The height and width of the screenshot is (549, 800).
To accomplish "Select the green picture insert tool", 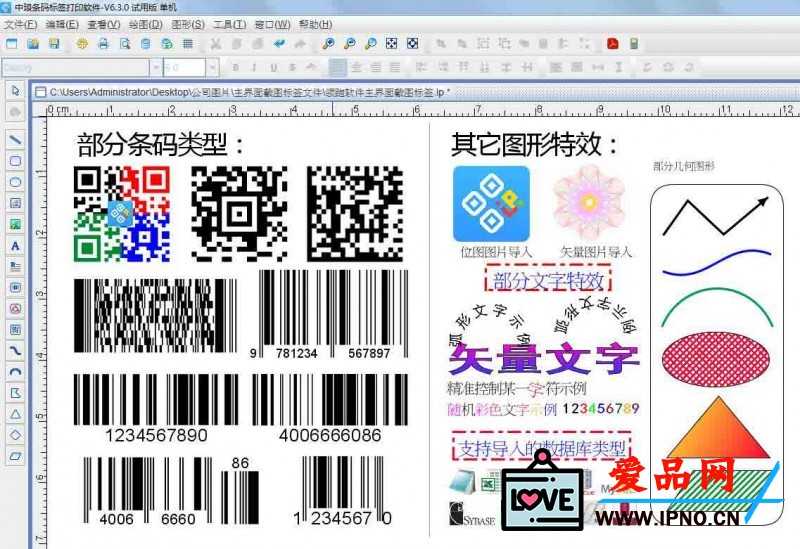I will (x=15, y=224).
